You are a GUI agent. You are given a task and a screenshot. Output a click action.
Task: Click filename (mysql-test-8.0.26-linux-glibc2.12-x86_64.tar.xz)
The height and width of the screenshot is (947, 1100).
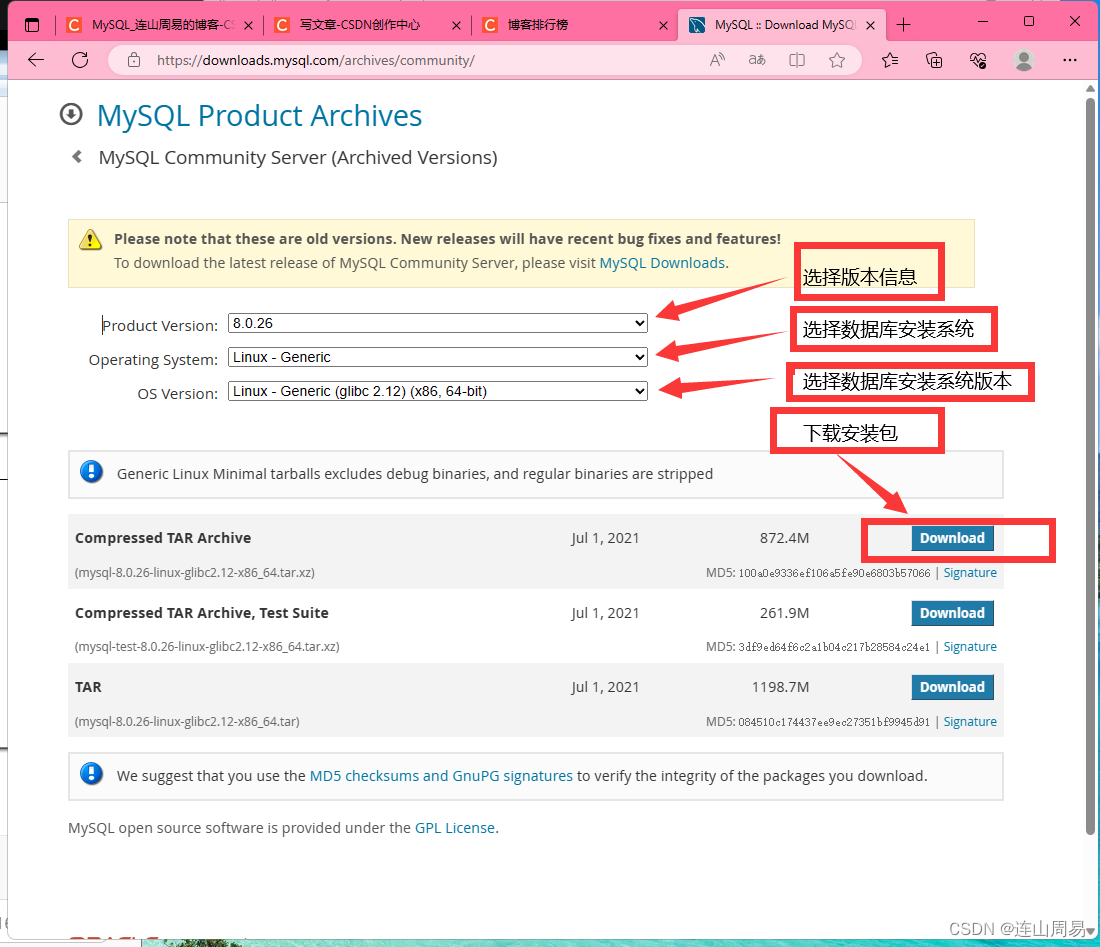207,647
